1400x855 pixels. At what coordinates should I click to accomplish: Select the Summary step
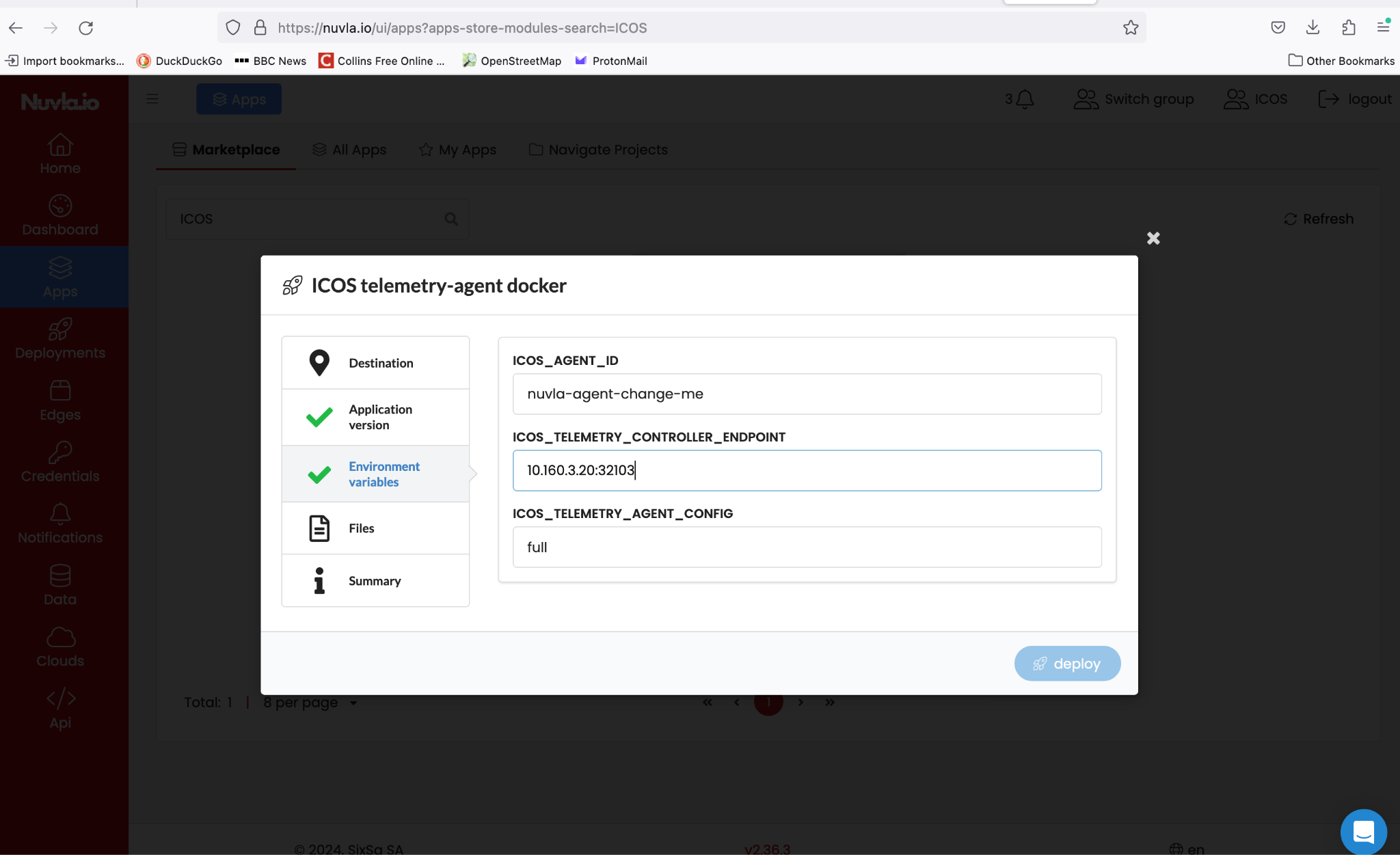[x=375, y=580]
